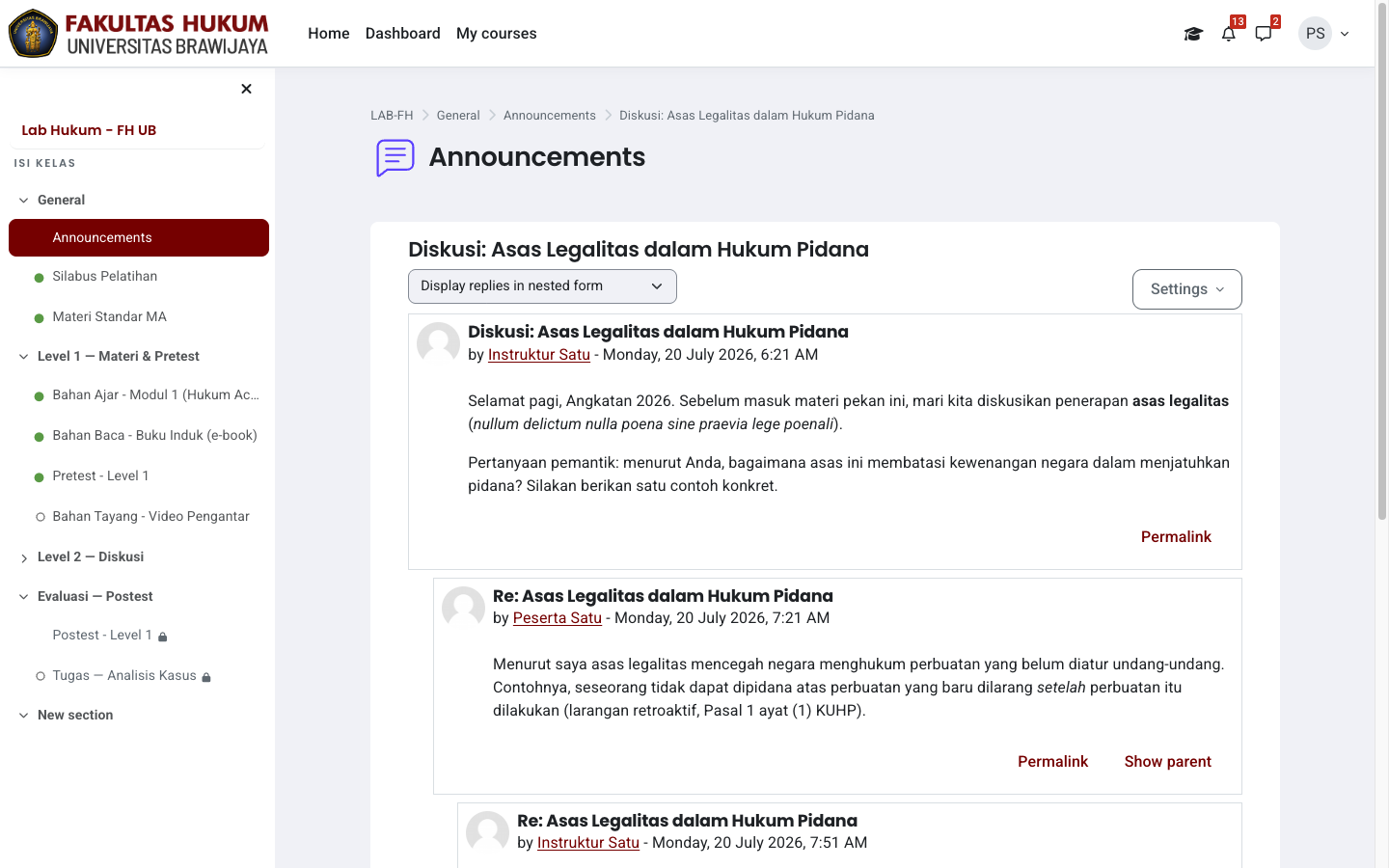Open Bahan Baca - Buku Induk (e-book)
Screen dimensions: 1389x868
click(x=155, y=435)
